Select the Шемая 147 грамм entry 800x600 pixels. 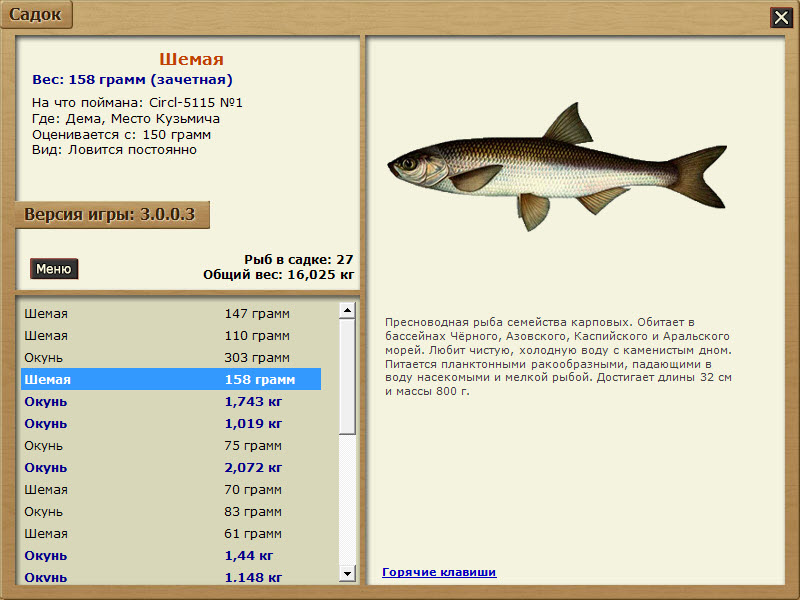[171, 314]
